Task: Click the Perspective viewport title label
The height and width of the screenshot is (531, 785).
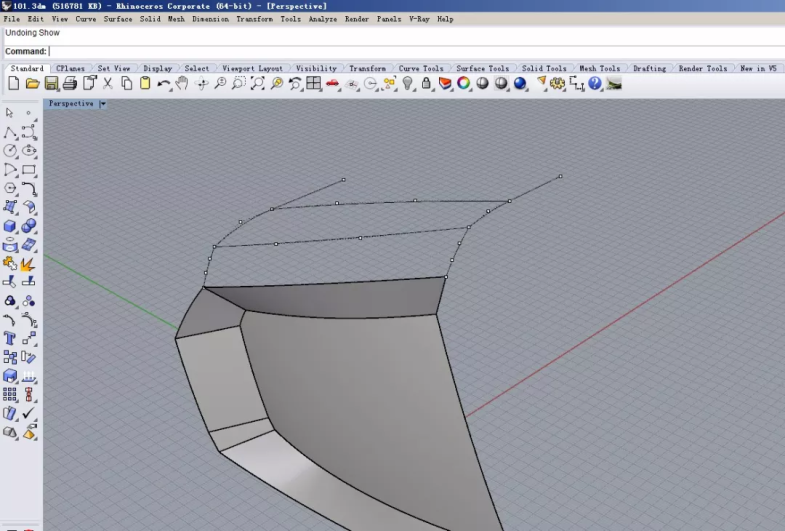Action: pos(71,104)
